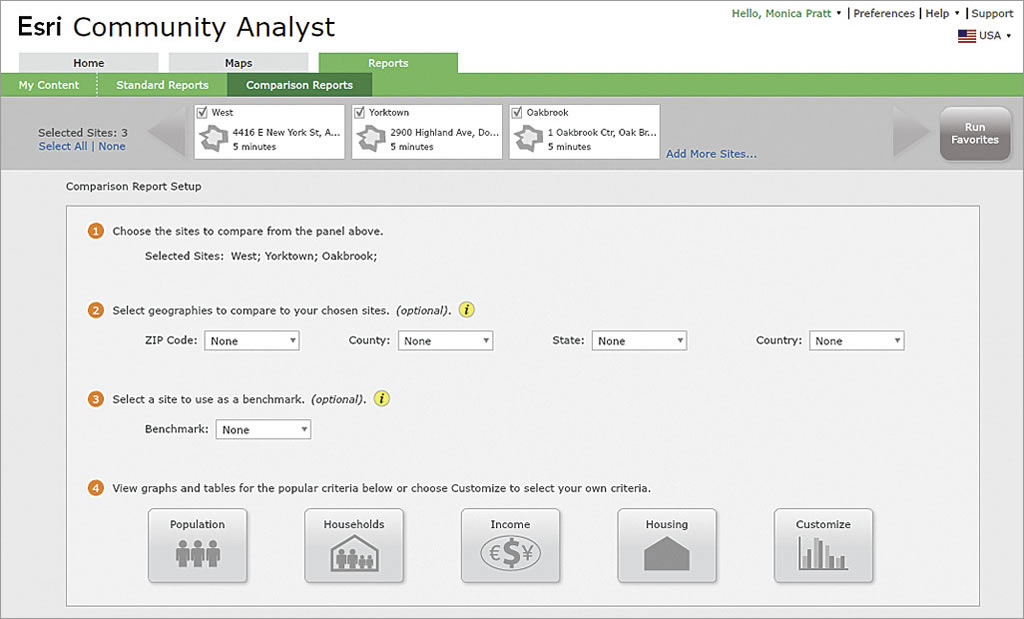Open the Preferences link
The height and width of the screenshot is (619, 1024).
click(x=884, y=13)
